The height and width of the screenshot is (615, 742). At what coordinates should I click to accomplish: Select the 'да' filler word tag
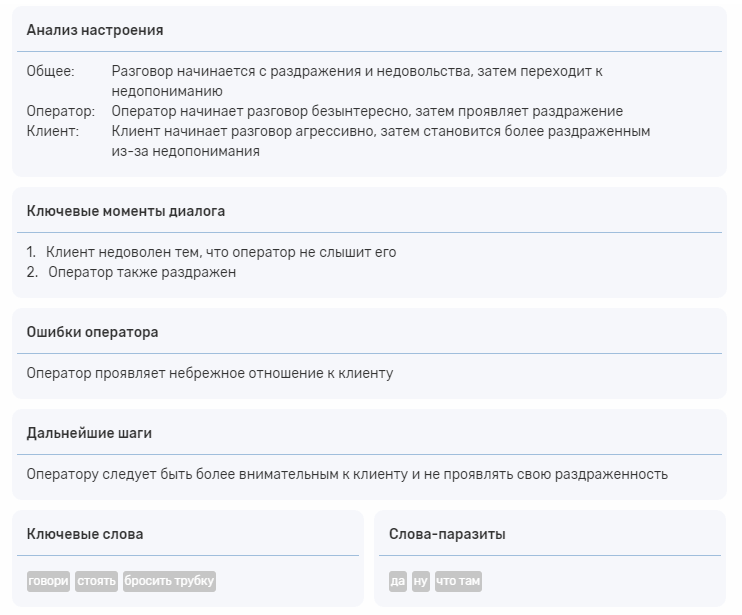pos(398,581)
